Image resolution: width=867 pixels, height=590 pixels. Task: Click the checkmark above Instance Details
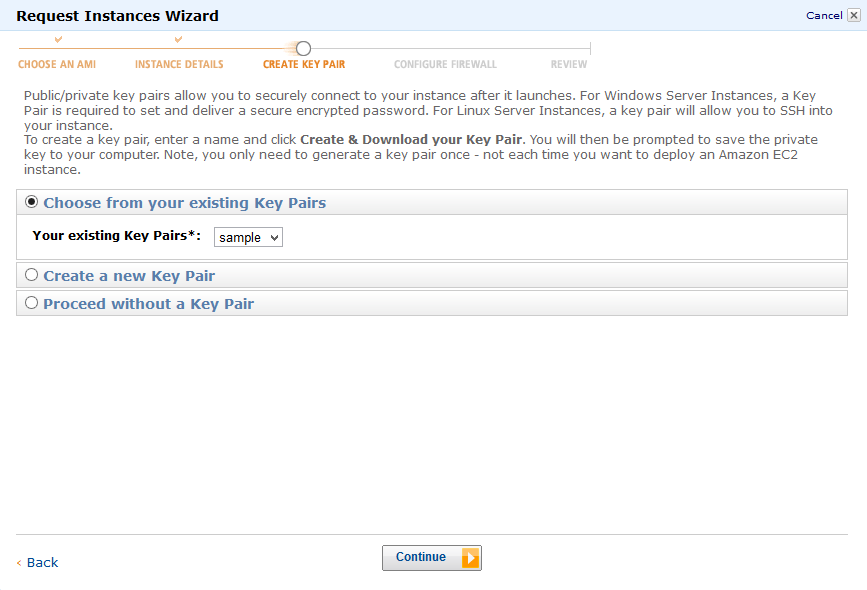(x=178, y=39)
